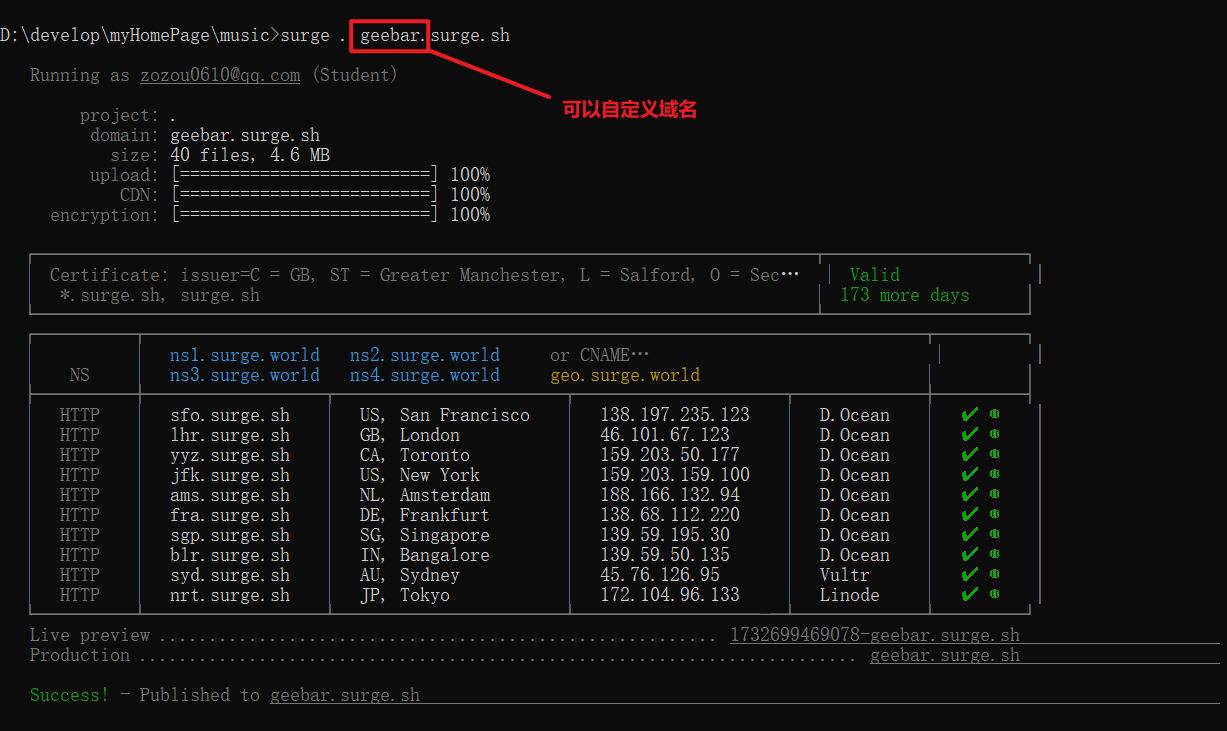Click the command line D:\develop\myHomePage\music>surge
1227x731 pixels.
pyautogui.click(x=165, y=35)
